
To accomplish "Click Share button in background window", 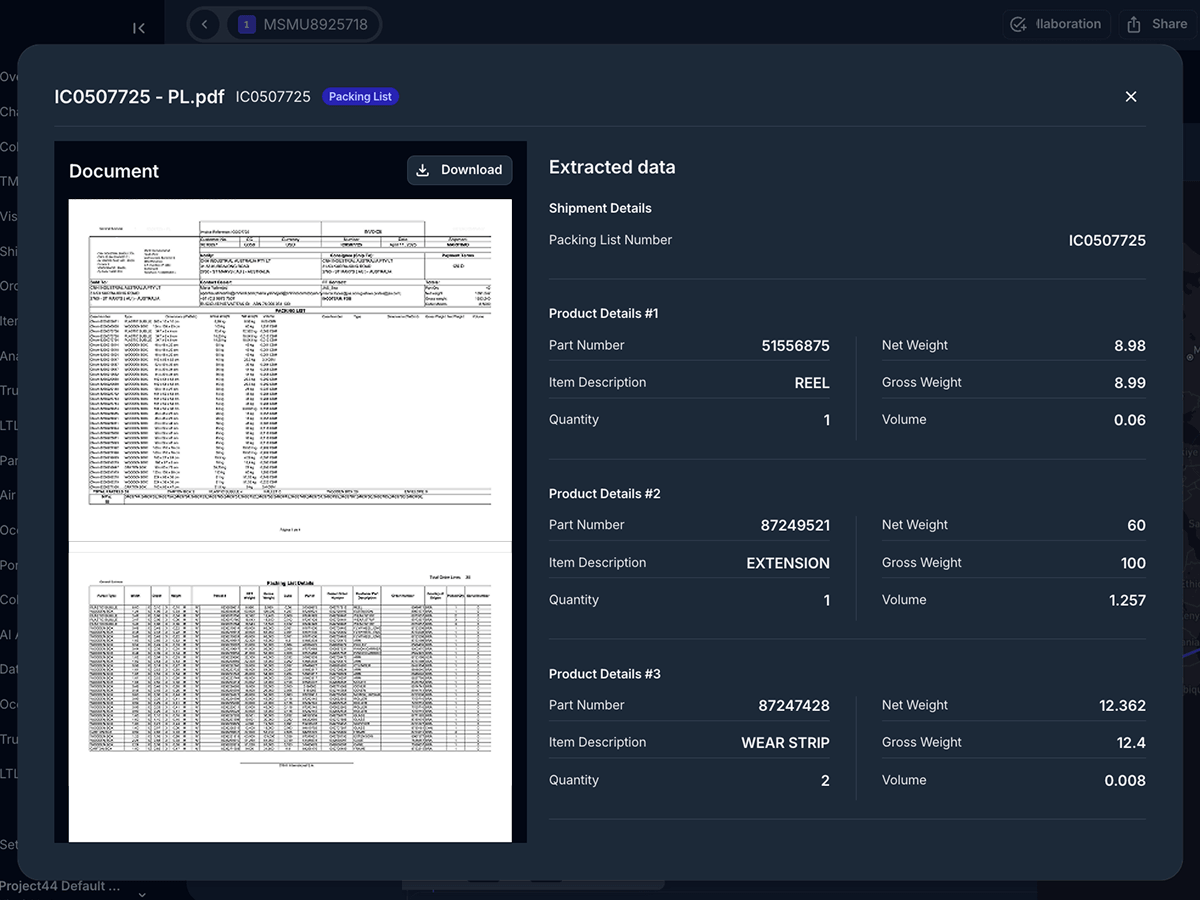I will coord(1158,24).
